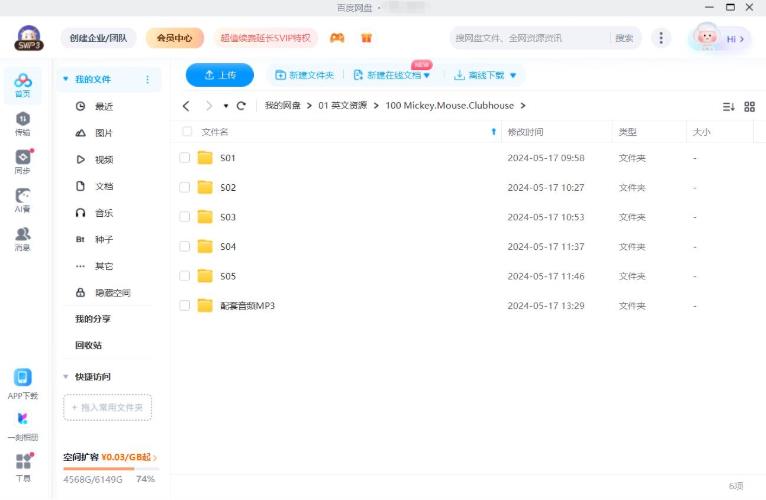Collapse the 快捷访问 section arrow

pyautogui.click(x=65, y=377)
